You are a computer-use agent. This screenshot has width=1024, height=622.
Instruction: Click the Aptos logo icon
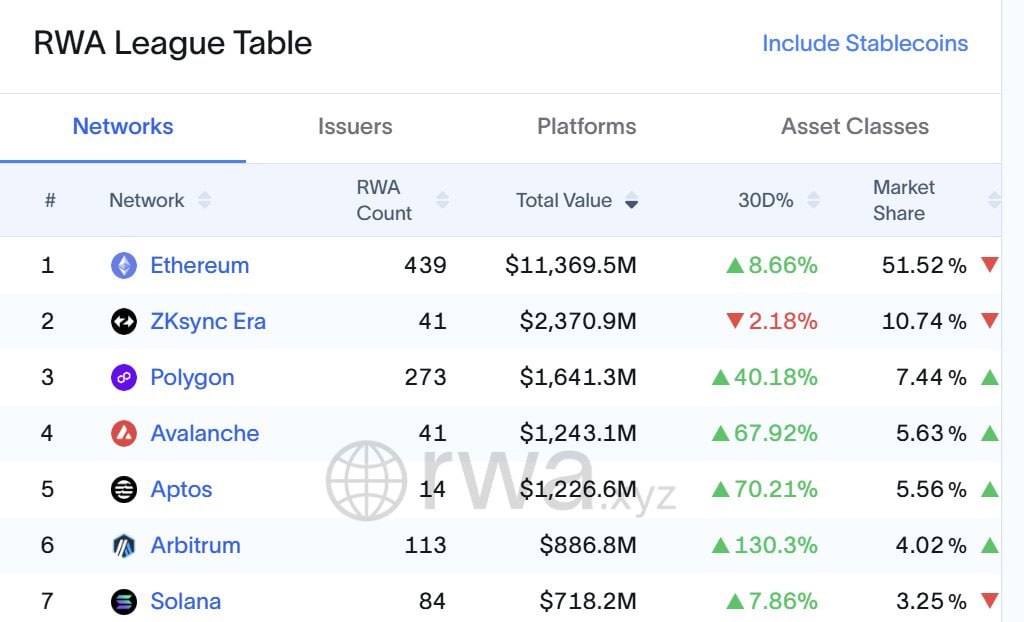point(123,489)
